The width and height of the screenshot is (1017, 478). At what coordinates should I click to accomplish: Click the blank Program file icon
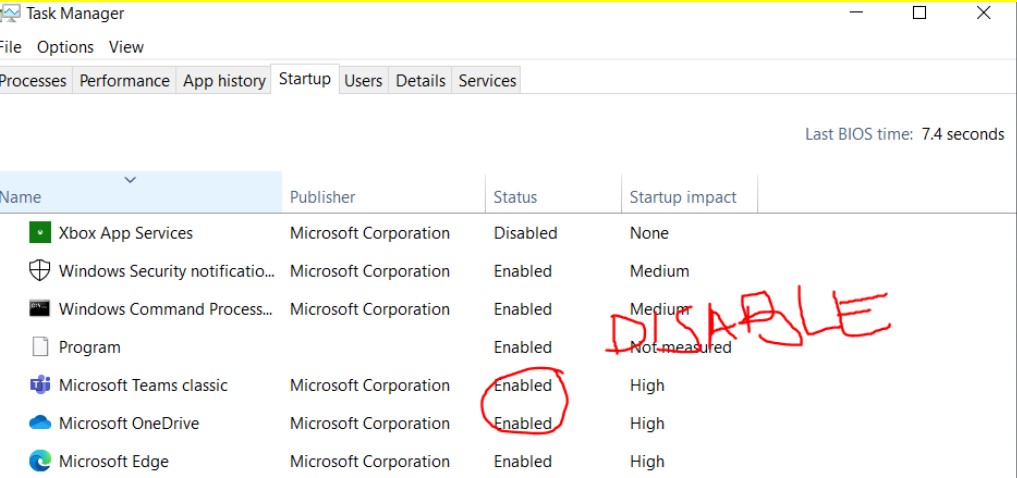coord(39,347)
